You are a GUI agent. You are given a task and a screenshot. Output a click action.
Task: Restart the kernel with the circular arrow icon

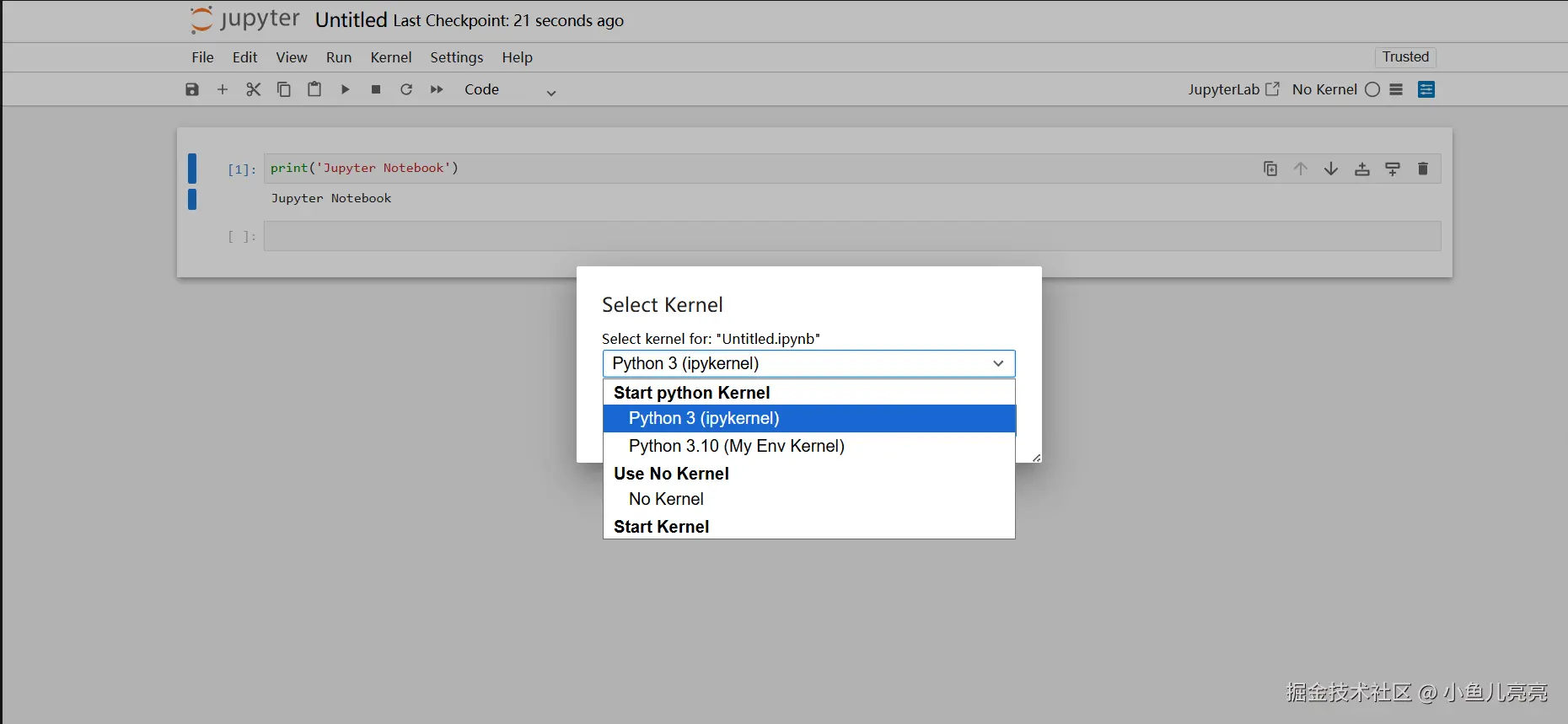(406, 89)
